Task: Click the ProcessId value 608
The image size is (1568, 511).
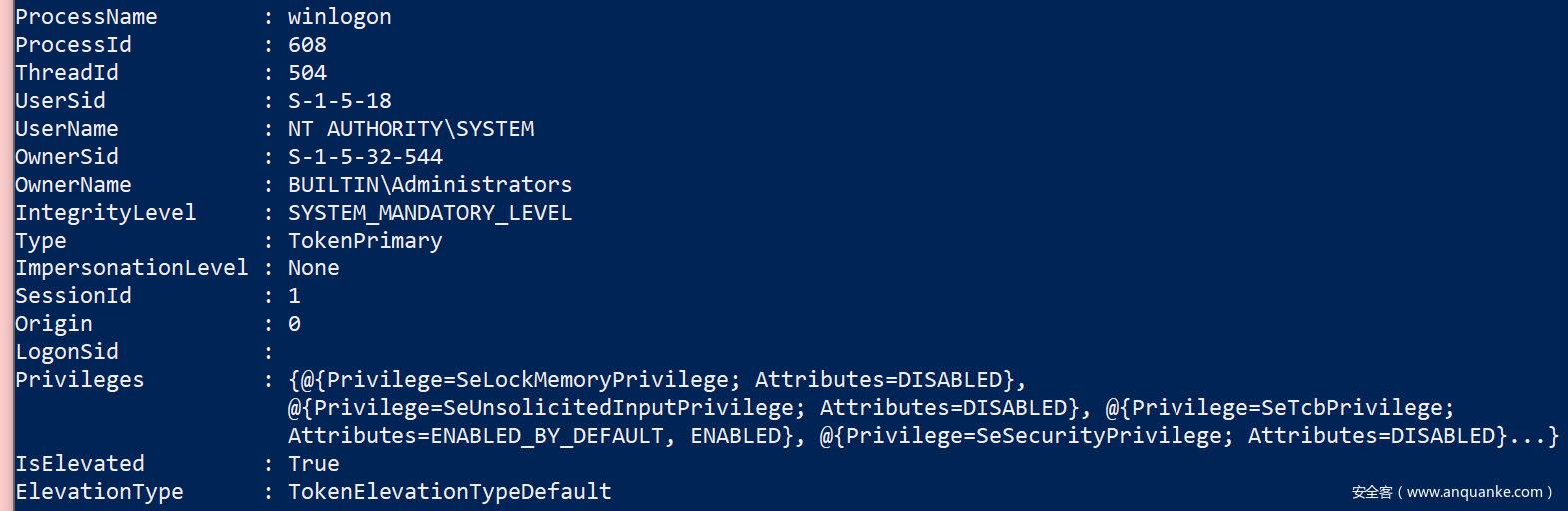Action: [307, 45]
